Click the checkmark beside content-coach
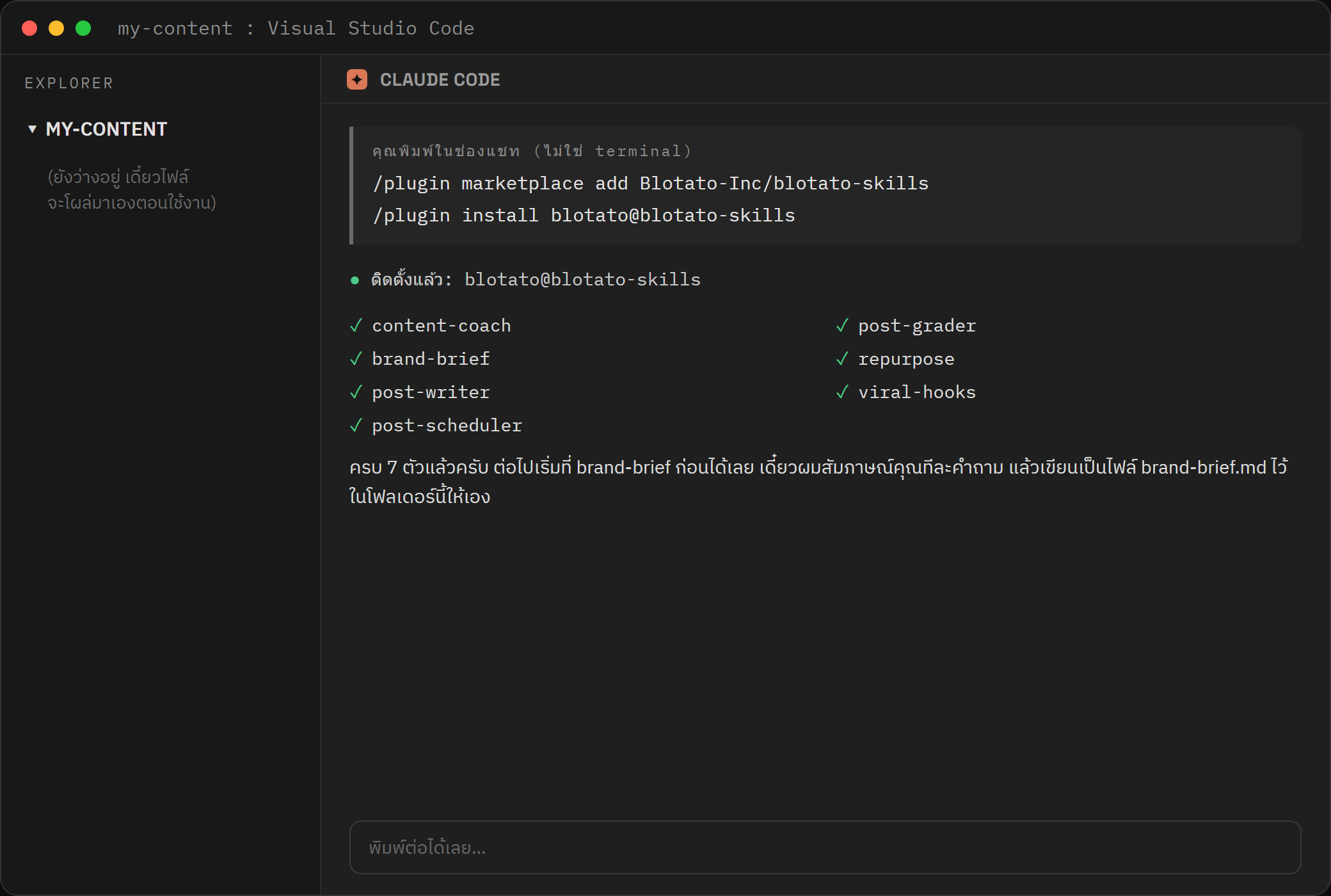The height and width of the screenshot is (896, 1331). 356,326
